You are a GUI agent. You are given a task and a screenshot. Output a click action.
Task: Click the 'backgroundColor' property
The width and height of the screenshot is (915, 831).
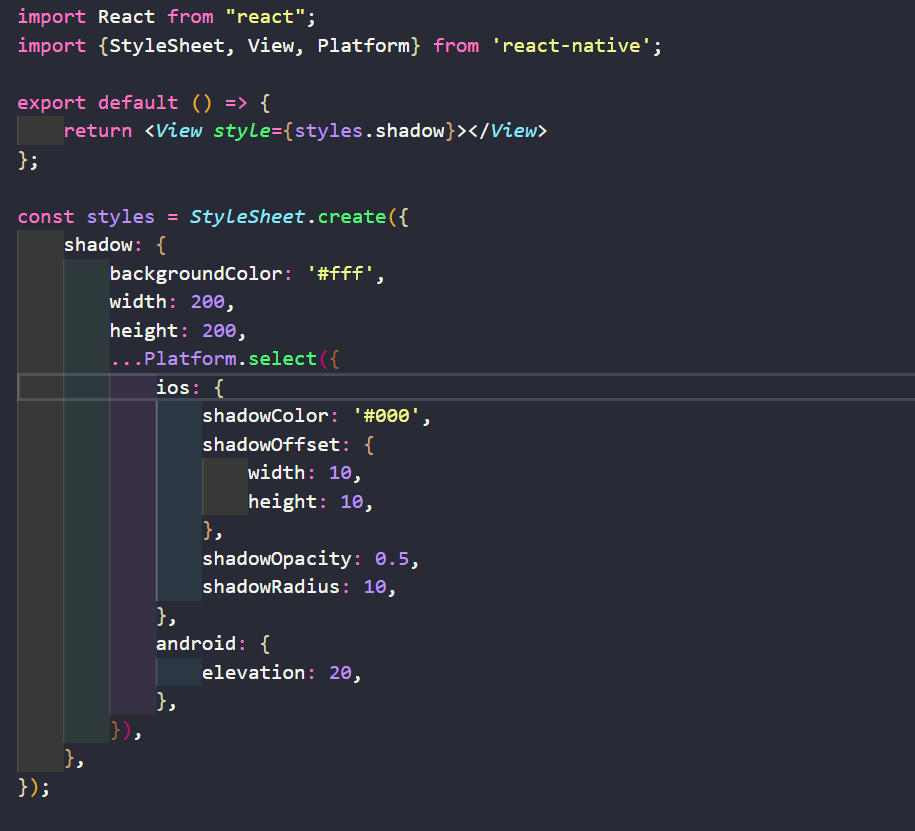pos(196,274)
